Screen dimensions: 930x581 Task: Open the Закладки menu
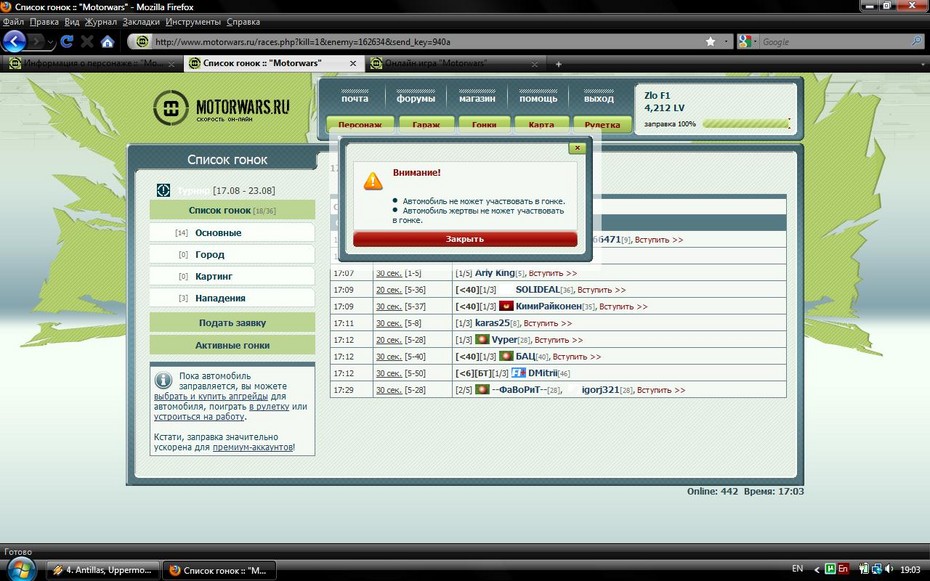click(x=141, y=22)
